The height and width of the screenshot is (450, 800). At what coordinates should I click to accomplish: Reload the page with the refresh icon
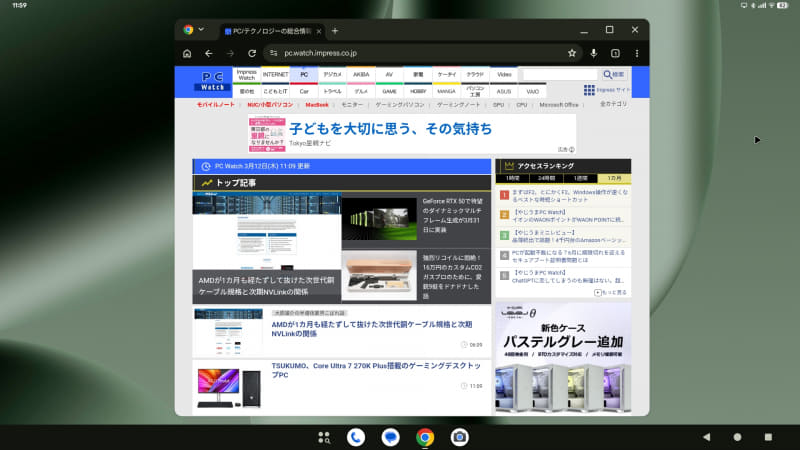tap(252, 53)
